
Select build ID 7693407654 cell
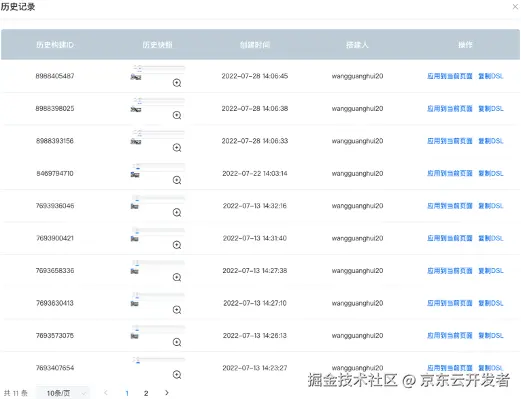(x=55, y=368)
